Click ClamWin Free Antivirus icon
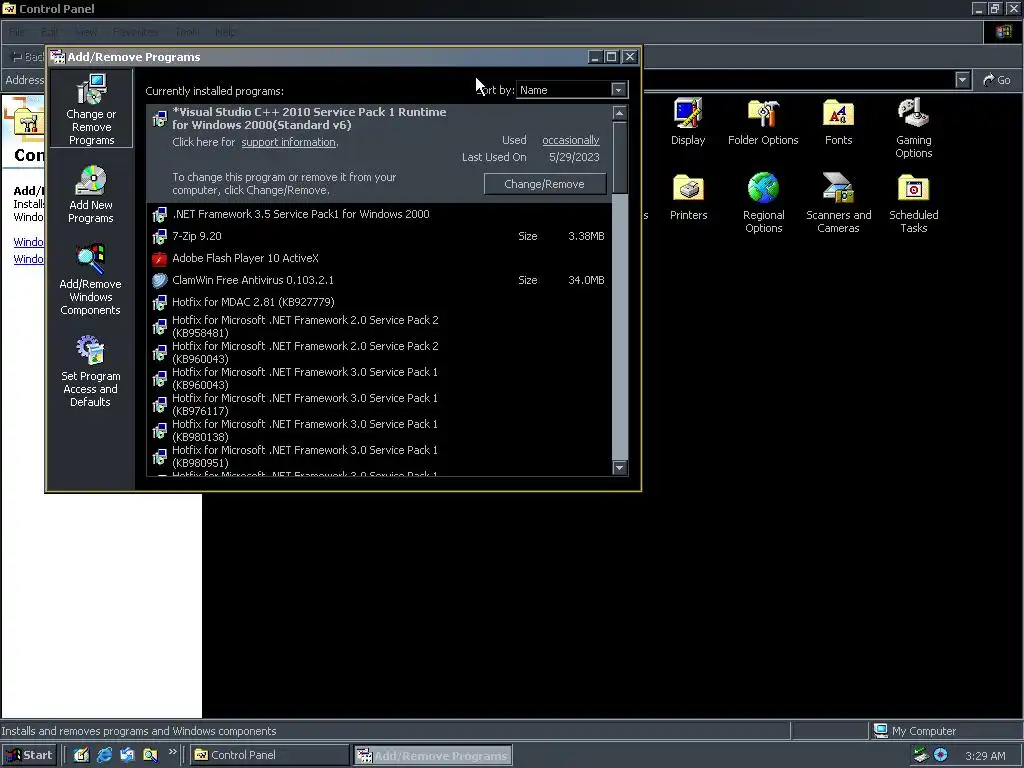 (159, 280)
